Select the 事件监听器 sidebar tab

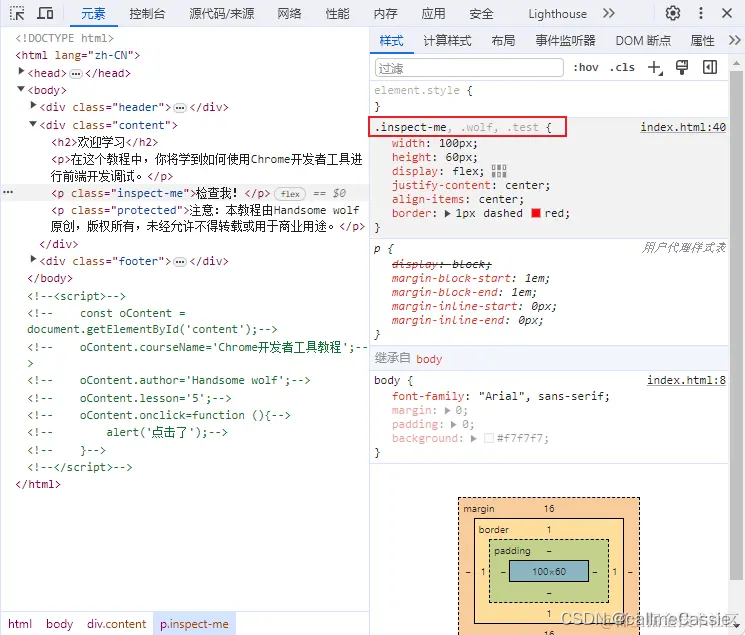point(565,41)
